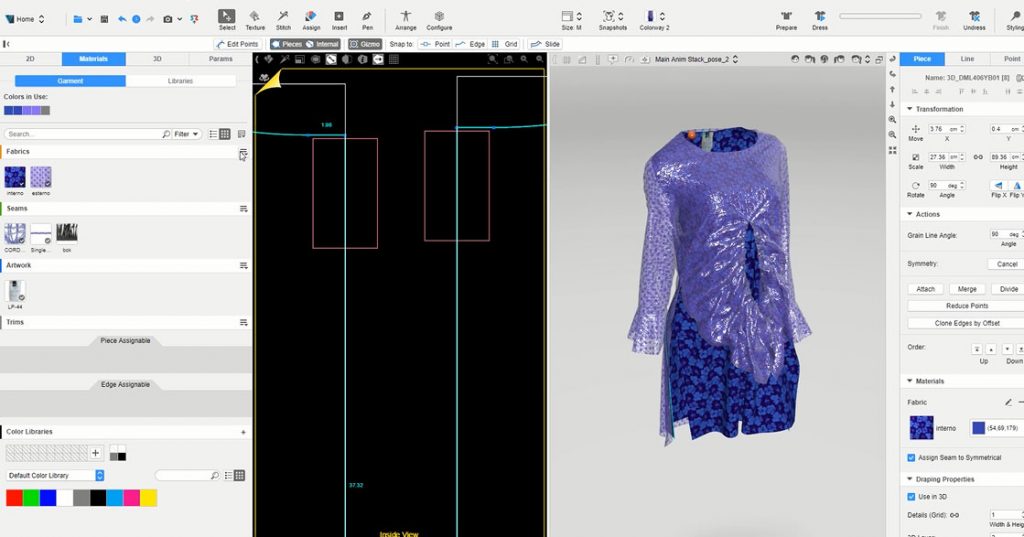Open the Configure tool
The width and height of the screenshot is (1024, 537).
point(439,20)
